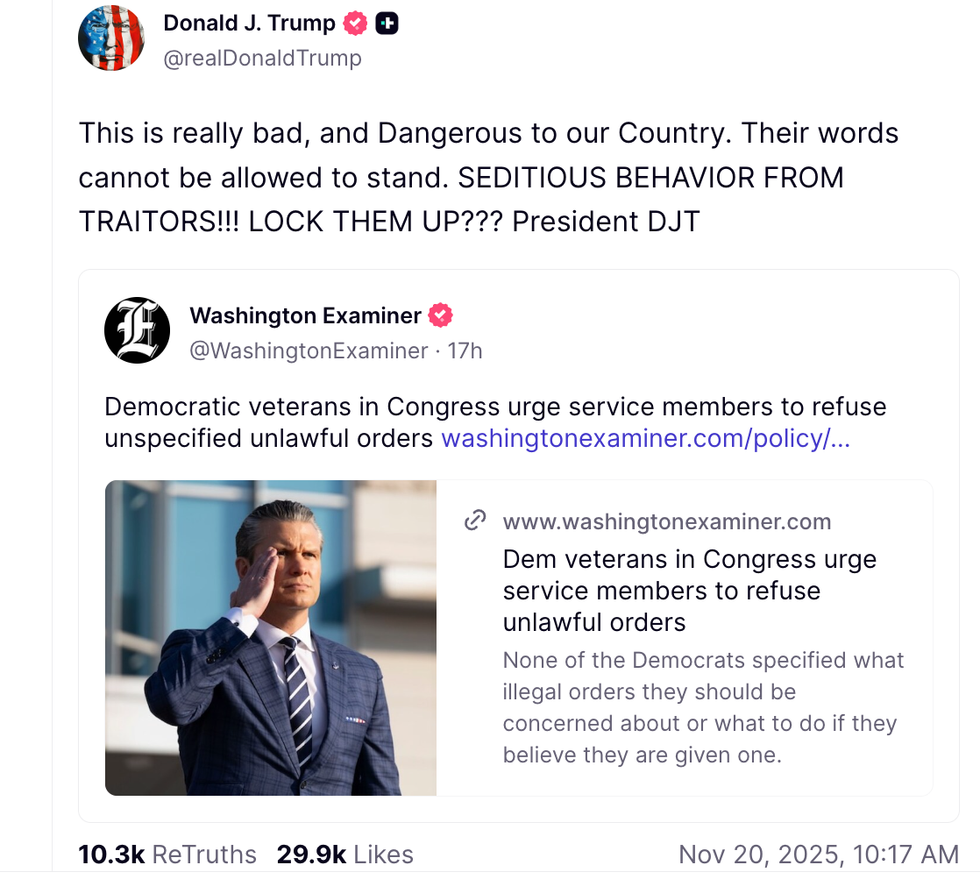This screenshot has width=980, height=878.
Task: Click the red verified badge beside Donald J. Trump
Action: [355, 23]
